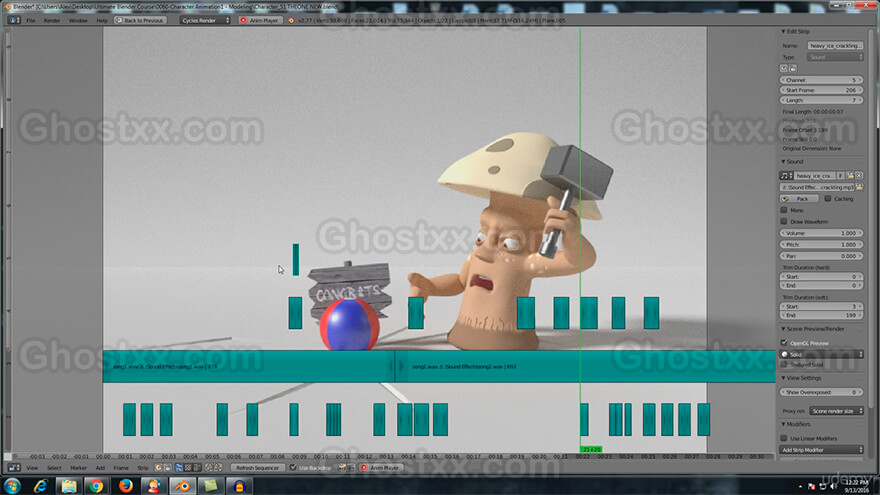Collapse the Scene Preview/Render panel
Image resolution: width=880 pixels, height=495 pixels.
coord(783,329)
